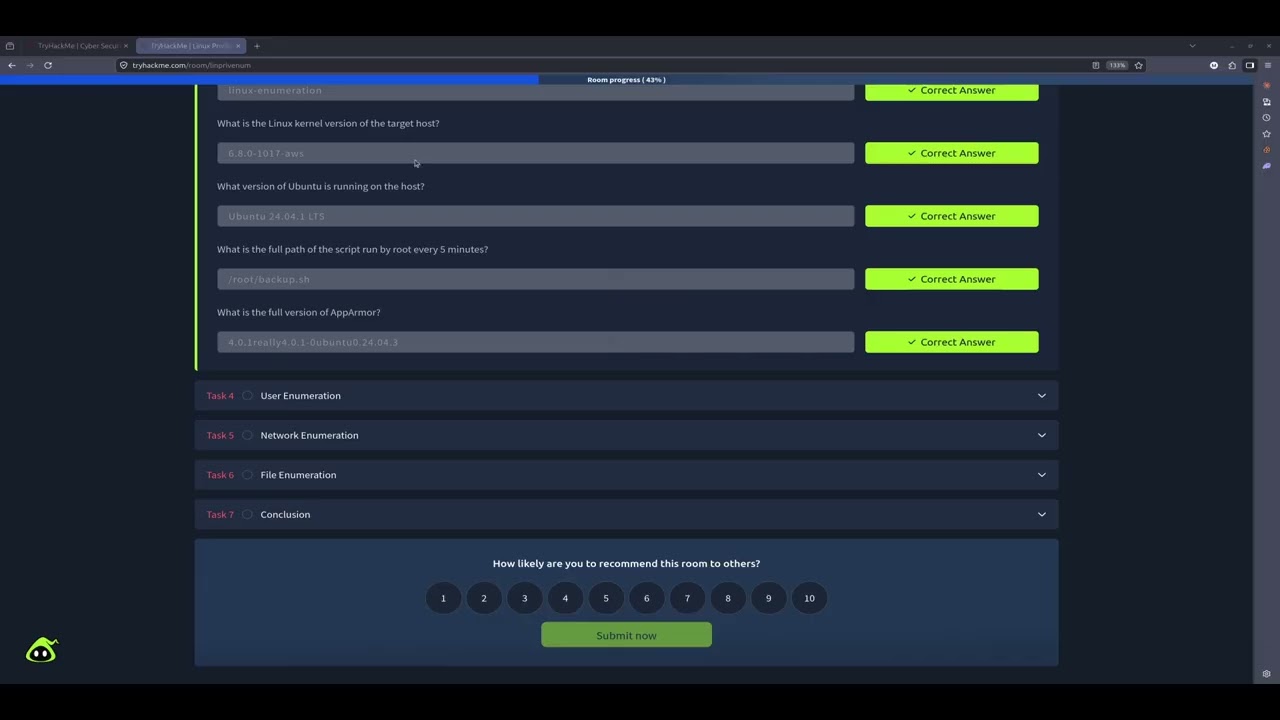Open the extensions icon in the toolbar
Viewport: 1280px width, 720px height.
tap(1232, 65)
